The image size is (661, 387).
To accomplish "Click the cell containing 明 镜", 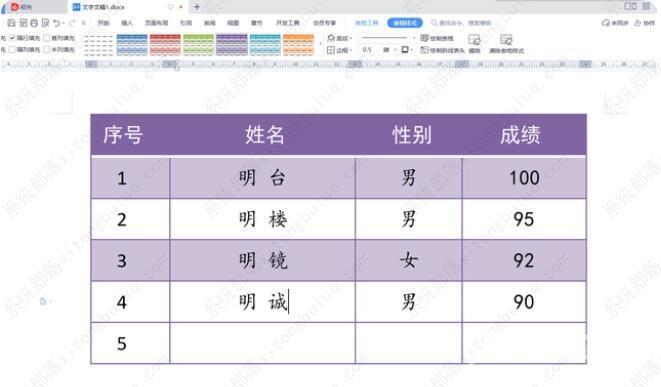I will point(263,261).
